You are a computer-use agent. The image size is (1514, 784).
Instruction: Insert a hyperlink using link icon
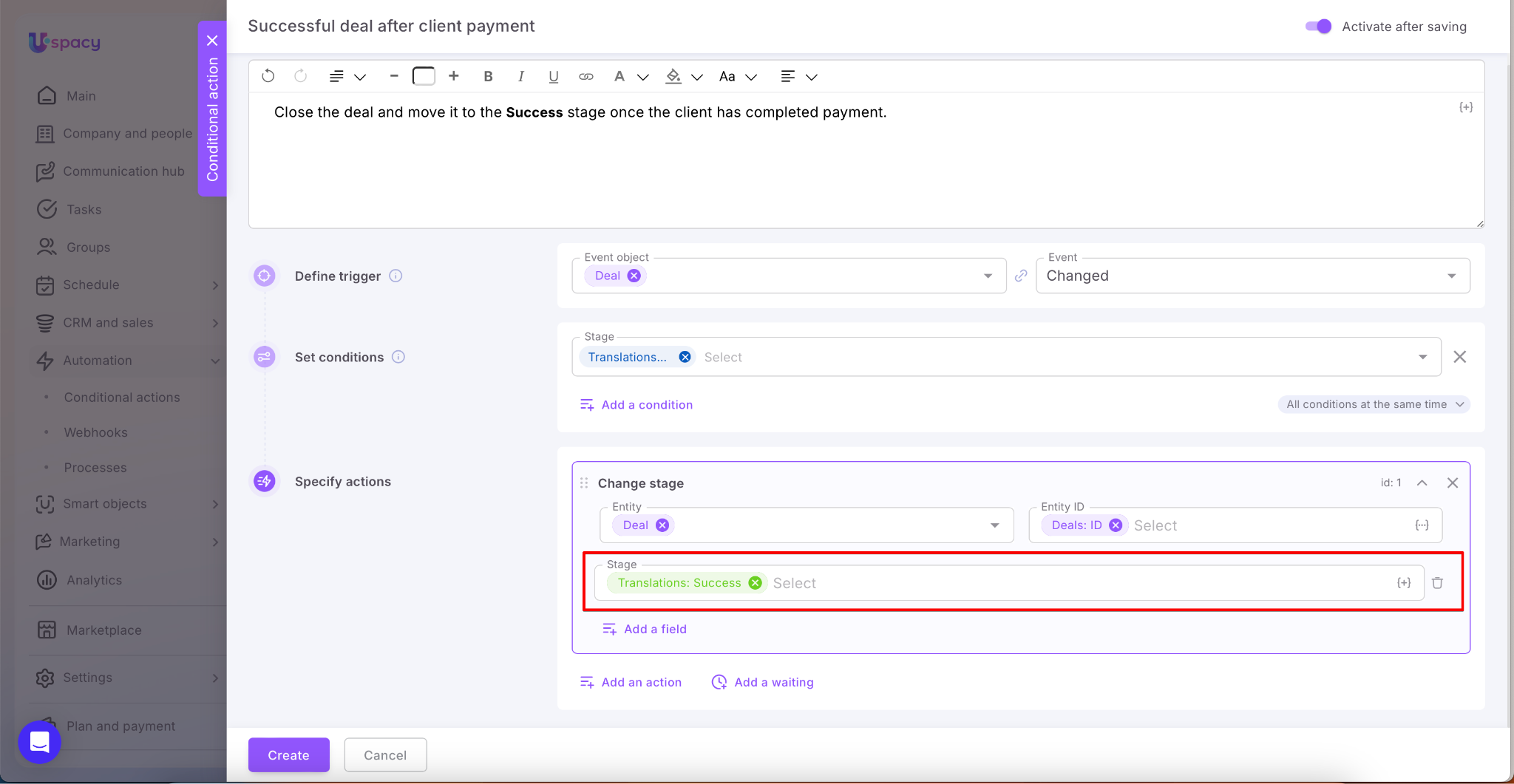[585, 76]
